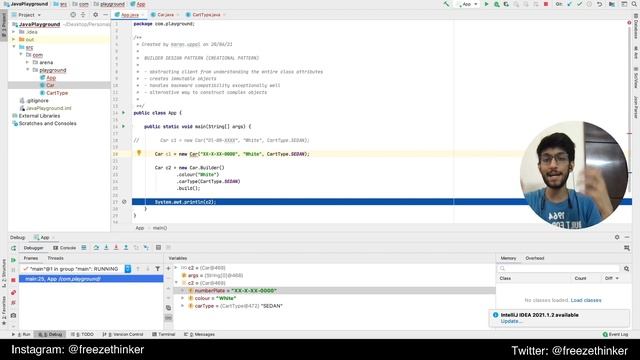Expand the .idea folder
Viewport: 640px width, 360px height.
(14, 32)
